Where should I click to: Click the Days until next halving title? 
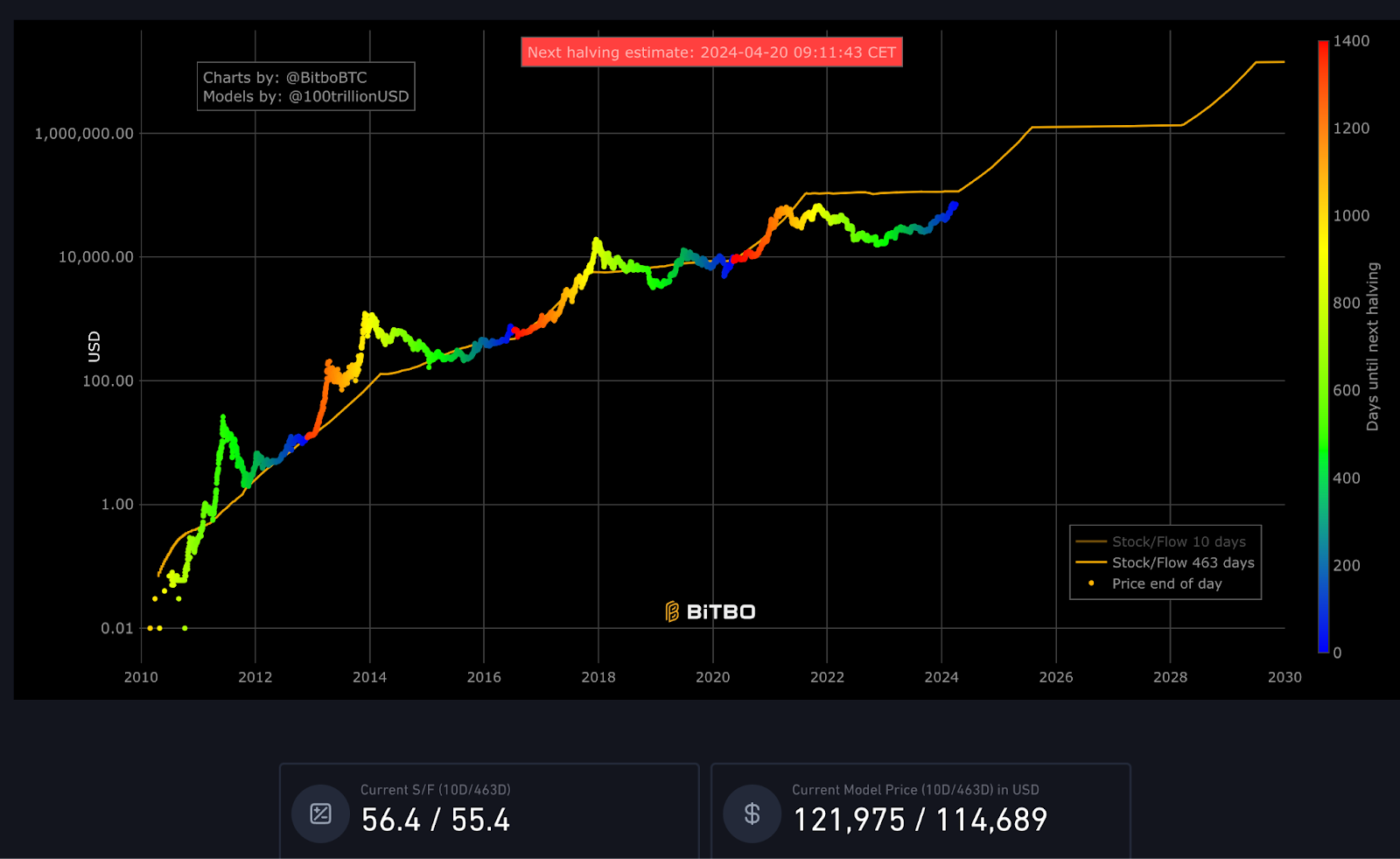[x=1372, y=346]
